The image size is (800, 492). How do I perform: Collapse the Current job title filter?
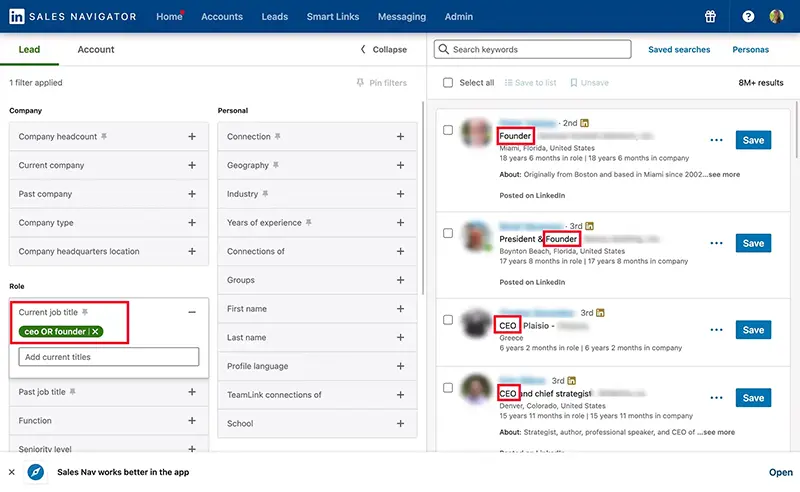[192, 312]
